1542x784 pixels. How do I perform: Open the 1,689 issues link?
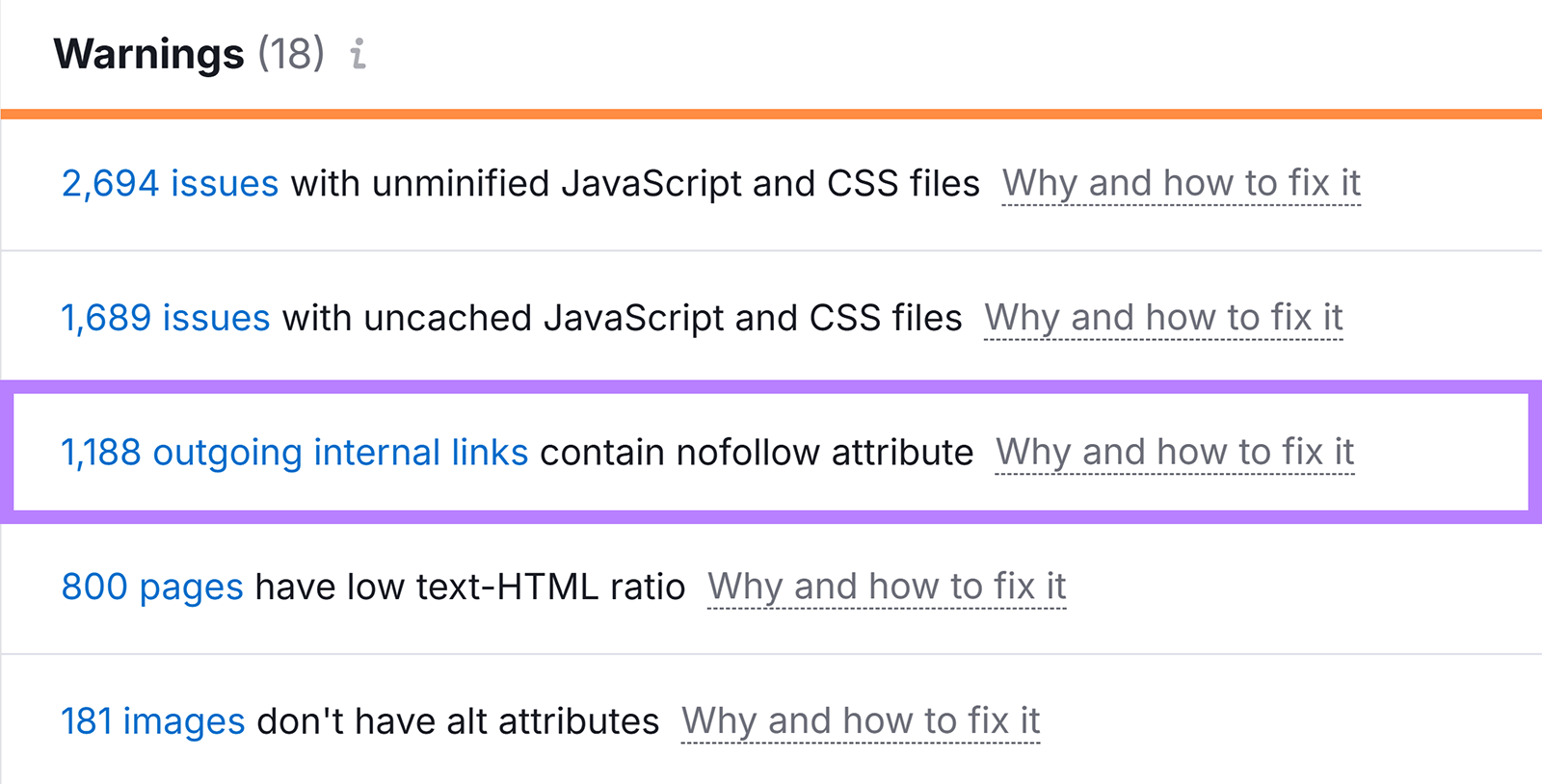tap(165, 318)
